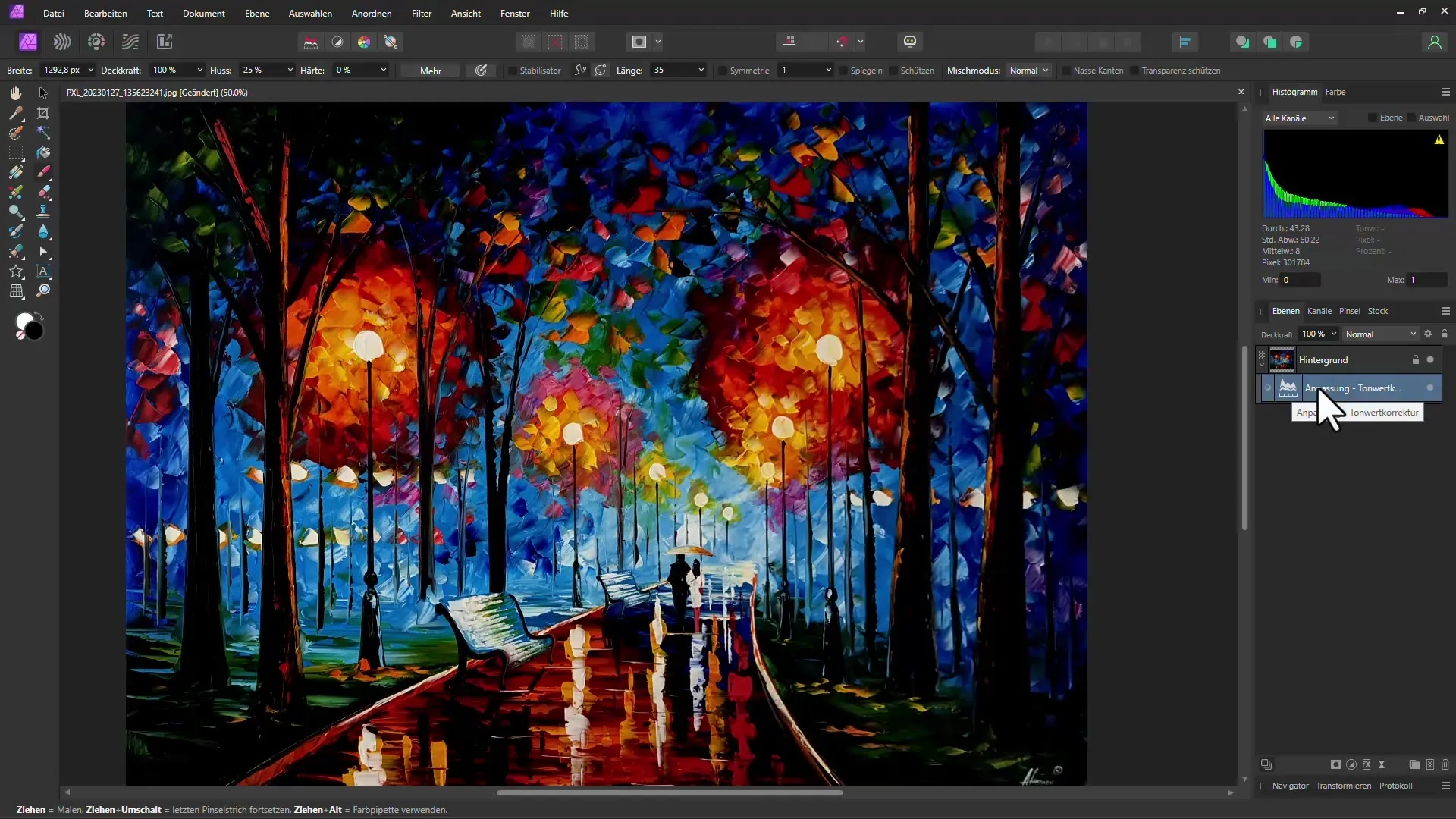Select the Crop tool
1456x819 pixels.
(x=43, y=113)
